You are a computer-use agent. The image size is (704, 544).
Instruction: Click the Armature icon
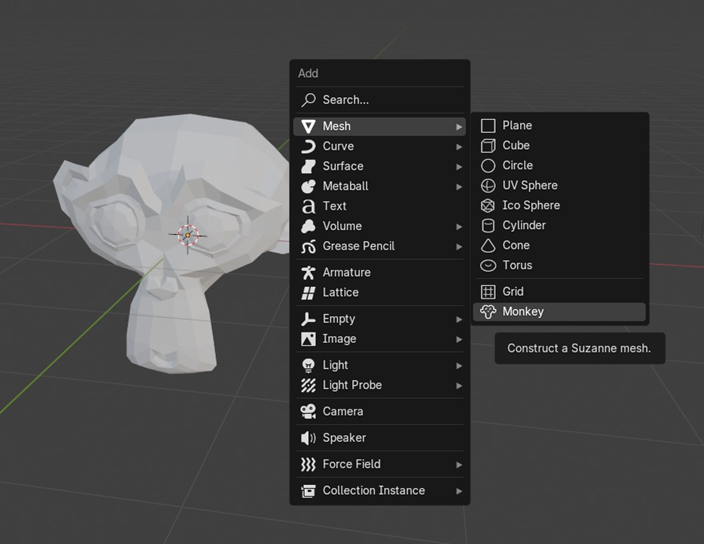tap(308, 273)
